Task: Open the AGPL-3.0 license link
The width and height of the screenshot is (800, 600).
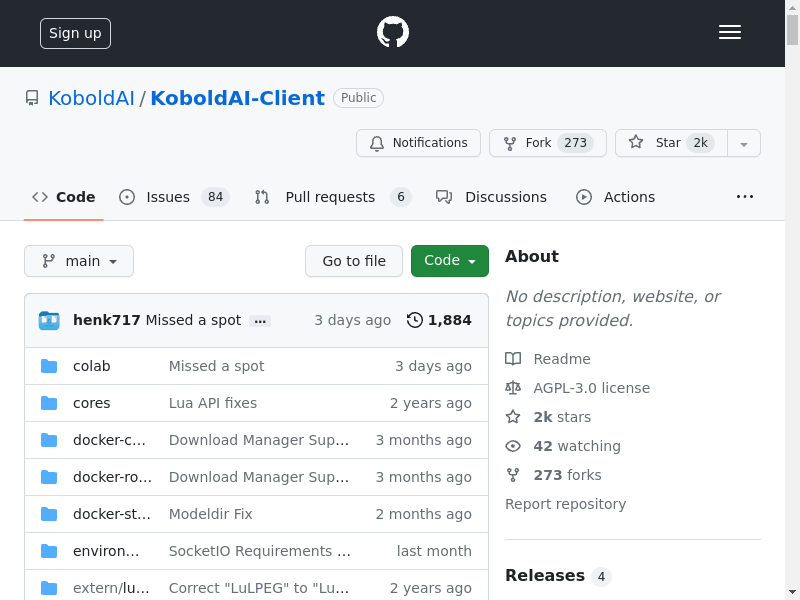Action: 591,388
